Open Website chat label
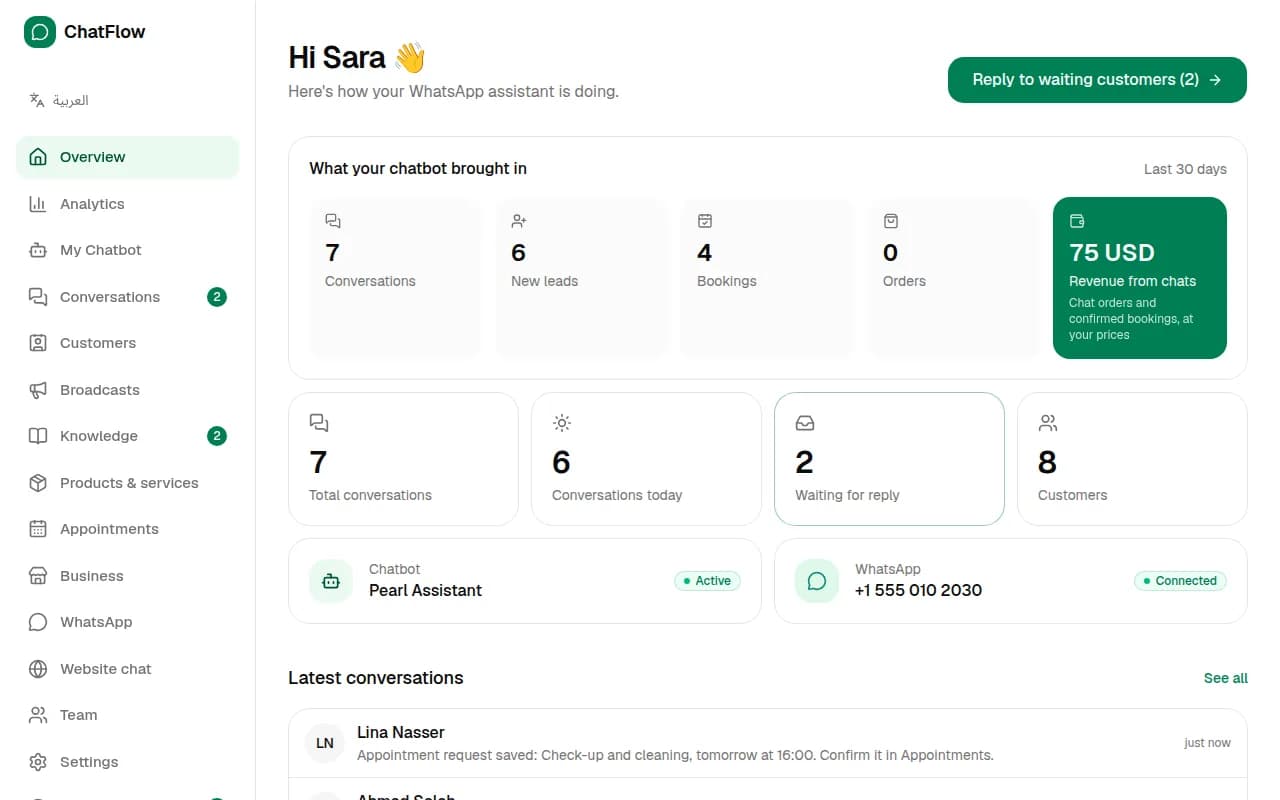The width and height of the screenshot is (1280, 800). click(106, 669)
